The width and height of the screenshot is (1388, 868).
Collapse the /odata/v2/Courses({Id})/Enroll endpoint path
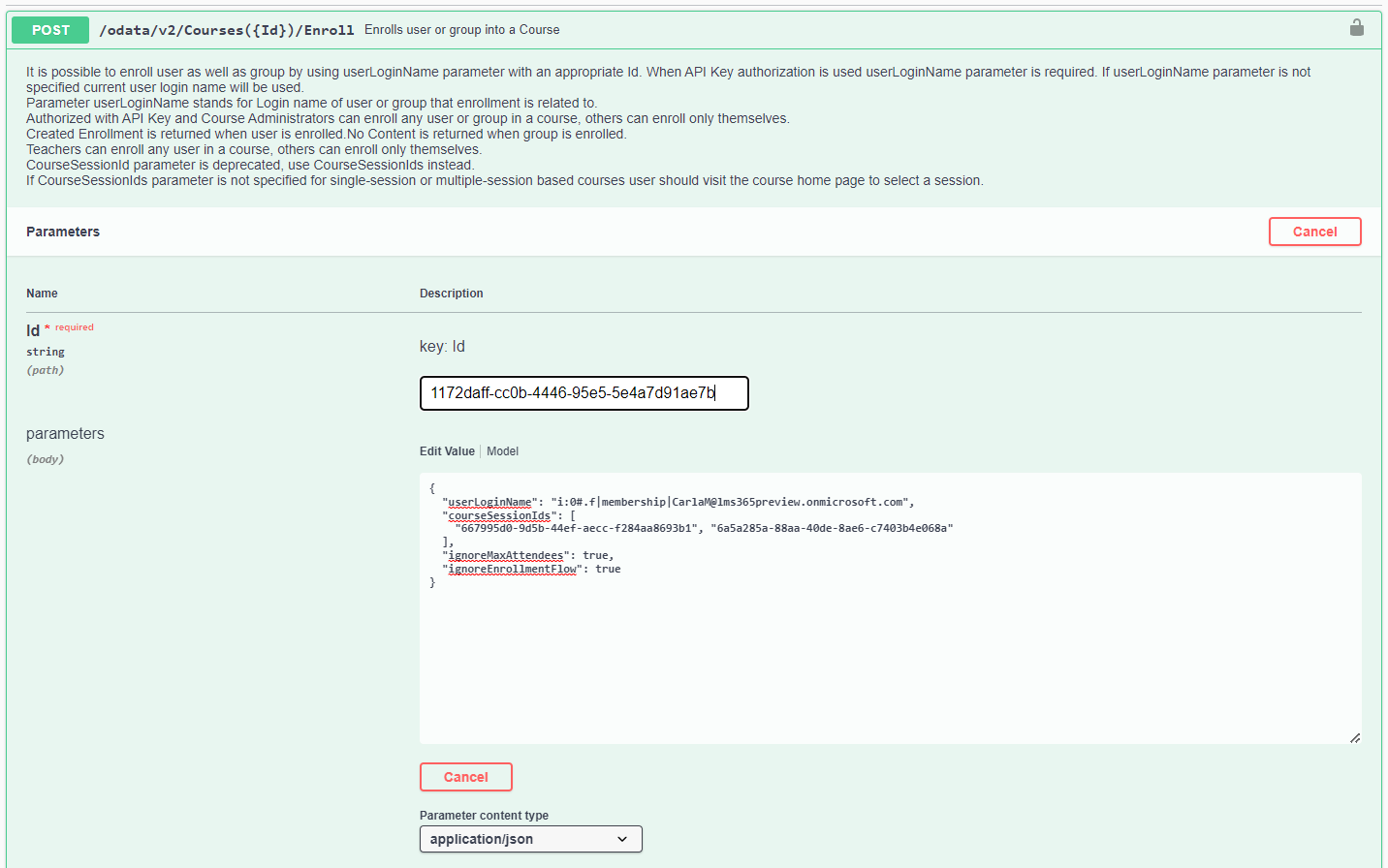coord(227,30)
